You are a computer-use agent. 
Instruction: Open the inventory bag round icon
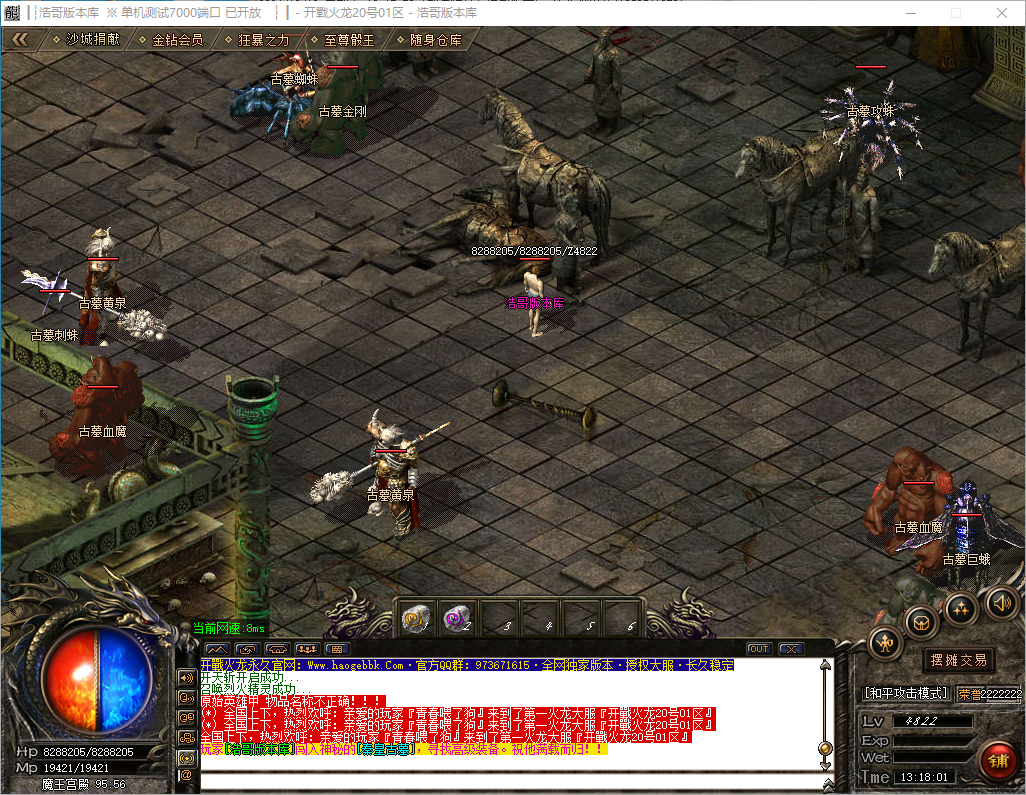(921, 622)
